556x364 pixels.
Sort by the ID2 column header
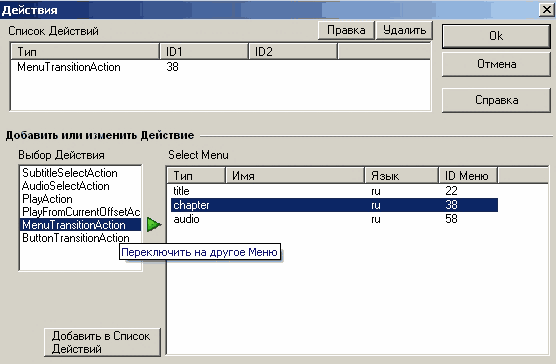click(x=293, y=52)
